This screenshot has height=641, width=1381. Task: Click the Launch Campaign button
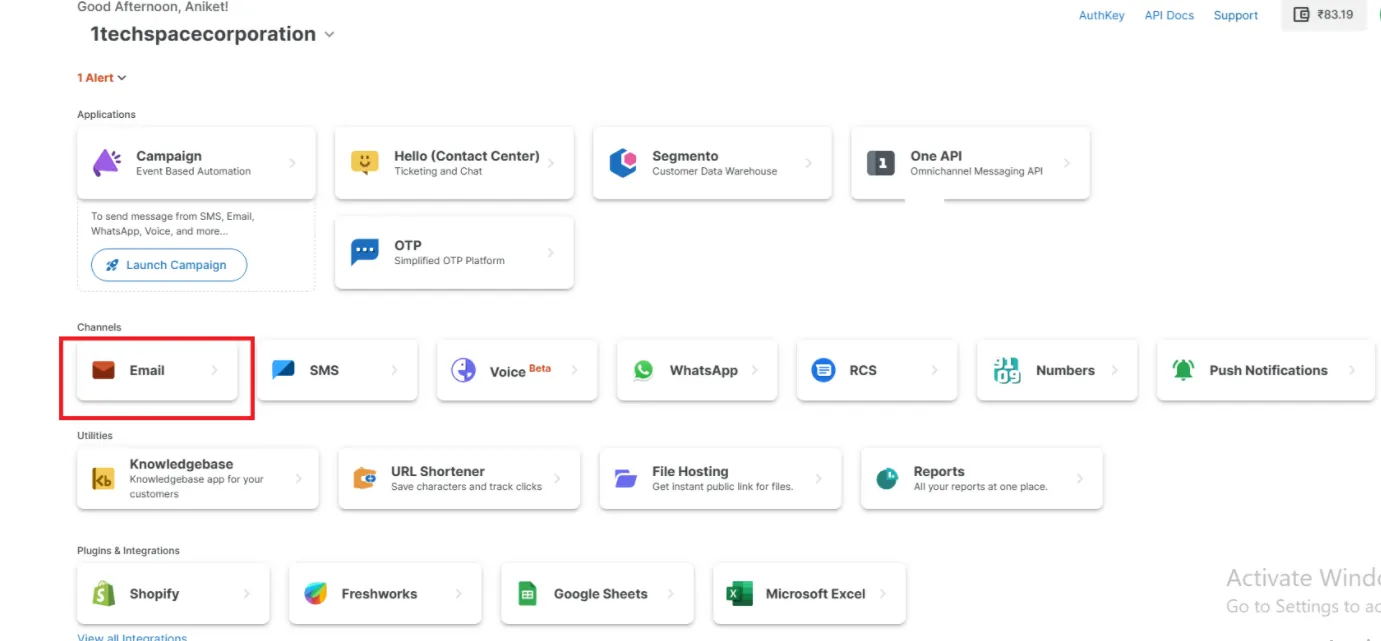coord(169,265)
